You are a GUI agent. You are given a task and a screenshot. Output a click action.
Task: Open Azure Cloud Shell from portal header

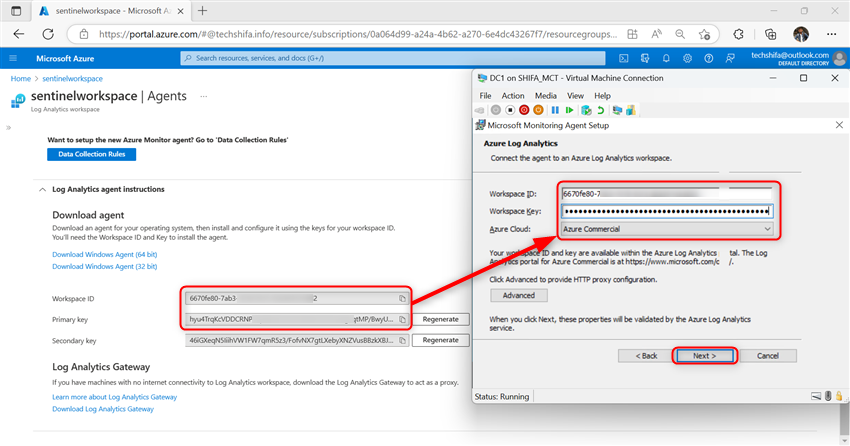tap(623, 58)
